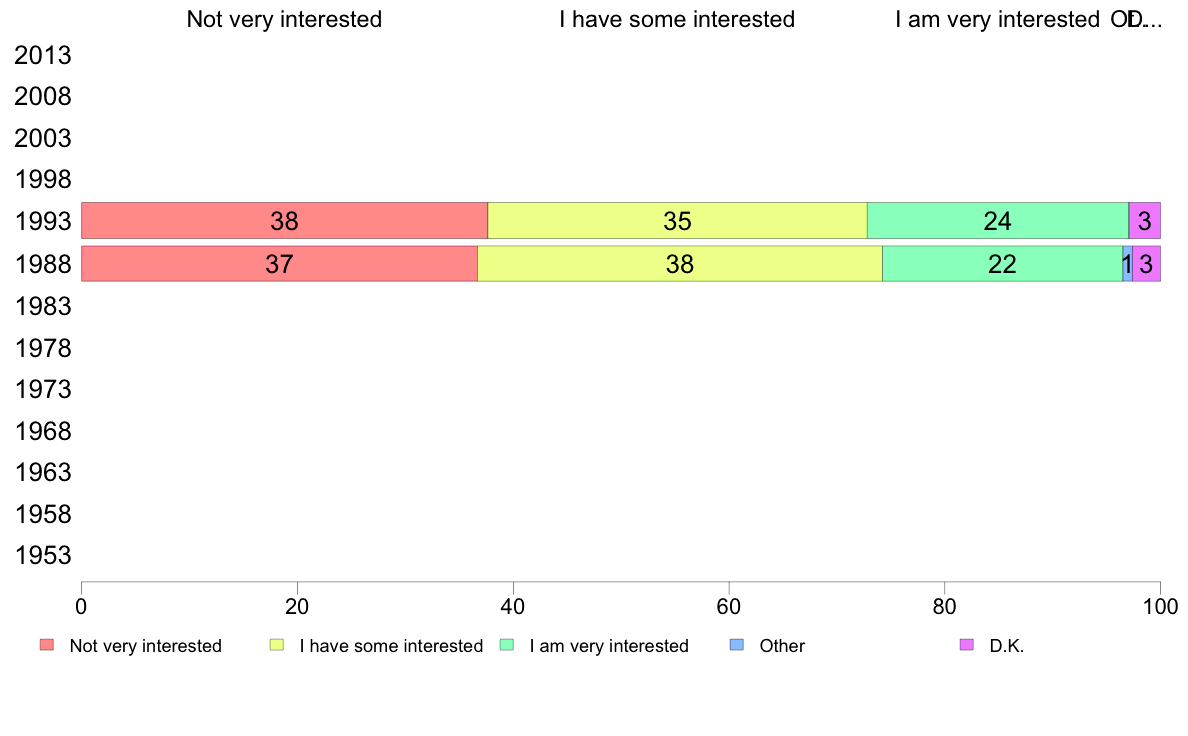Click the 1988 purple D.K. segment showing 3
This screenshot has height=736, width=1188.
pos(1146,264)
